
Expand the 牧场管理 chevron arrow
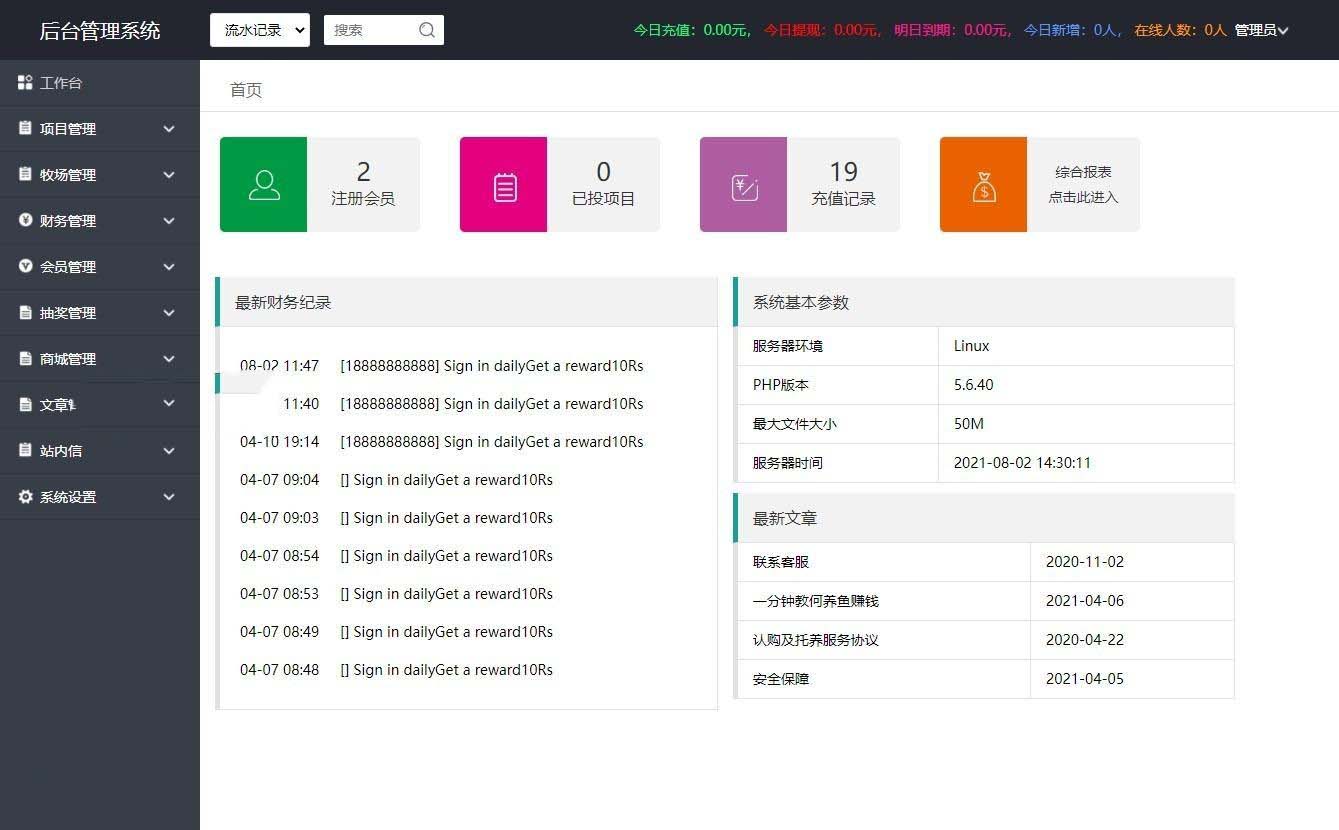point(169,175)
